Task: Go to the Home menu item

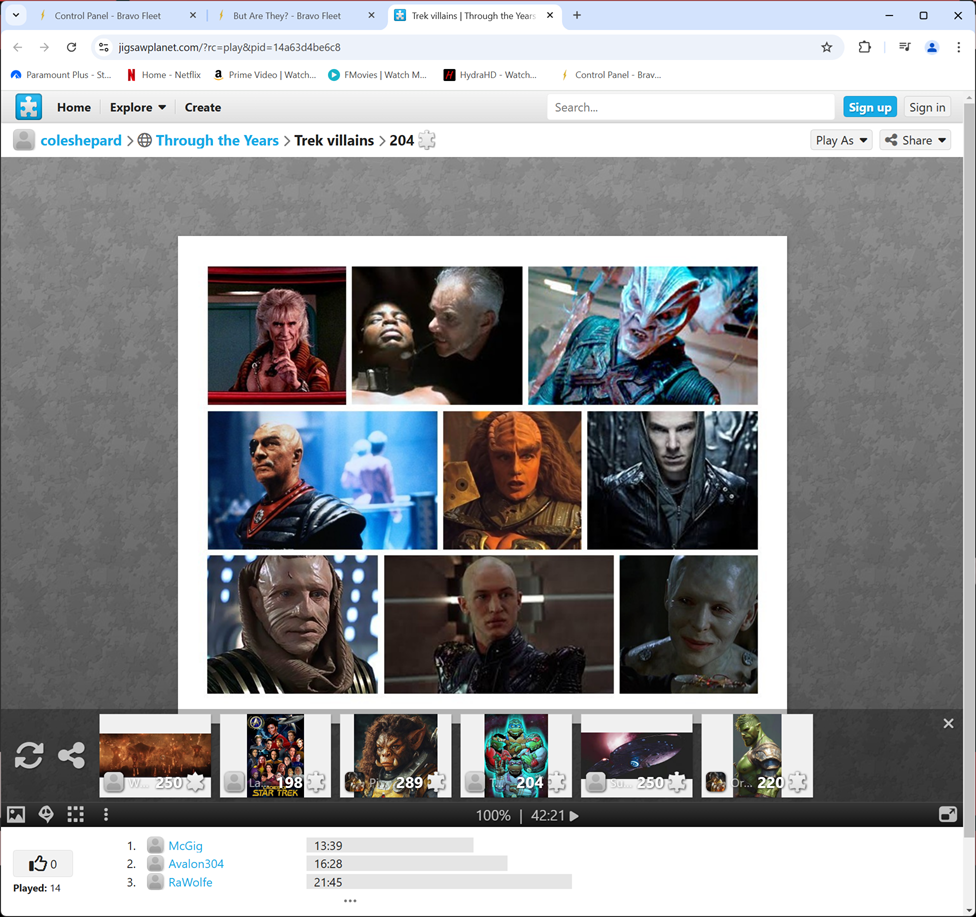Action: point(74,107)
